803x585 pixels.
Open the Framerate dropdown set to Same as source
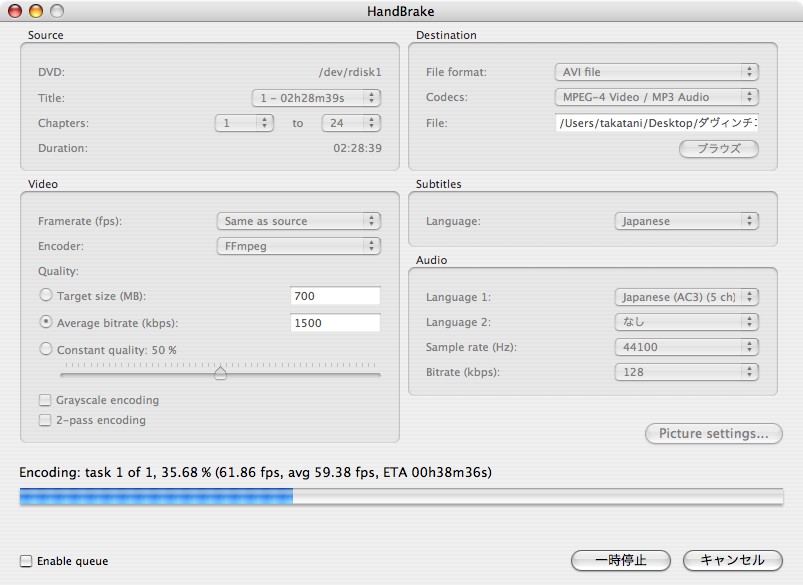pos(299,221)
